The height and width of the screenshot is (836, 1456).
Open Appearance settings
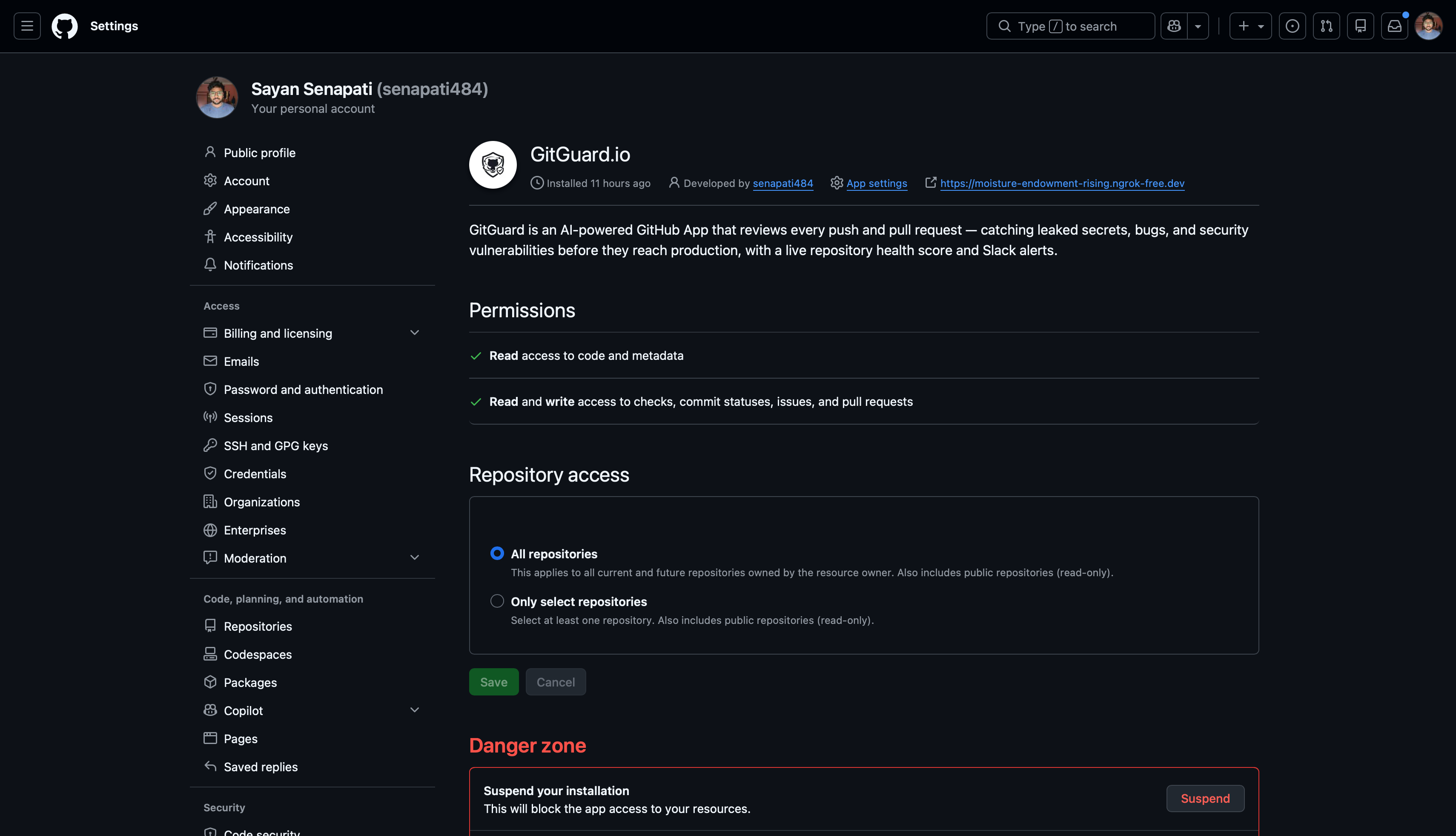(x=312, y=209)
